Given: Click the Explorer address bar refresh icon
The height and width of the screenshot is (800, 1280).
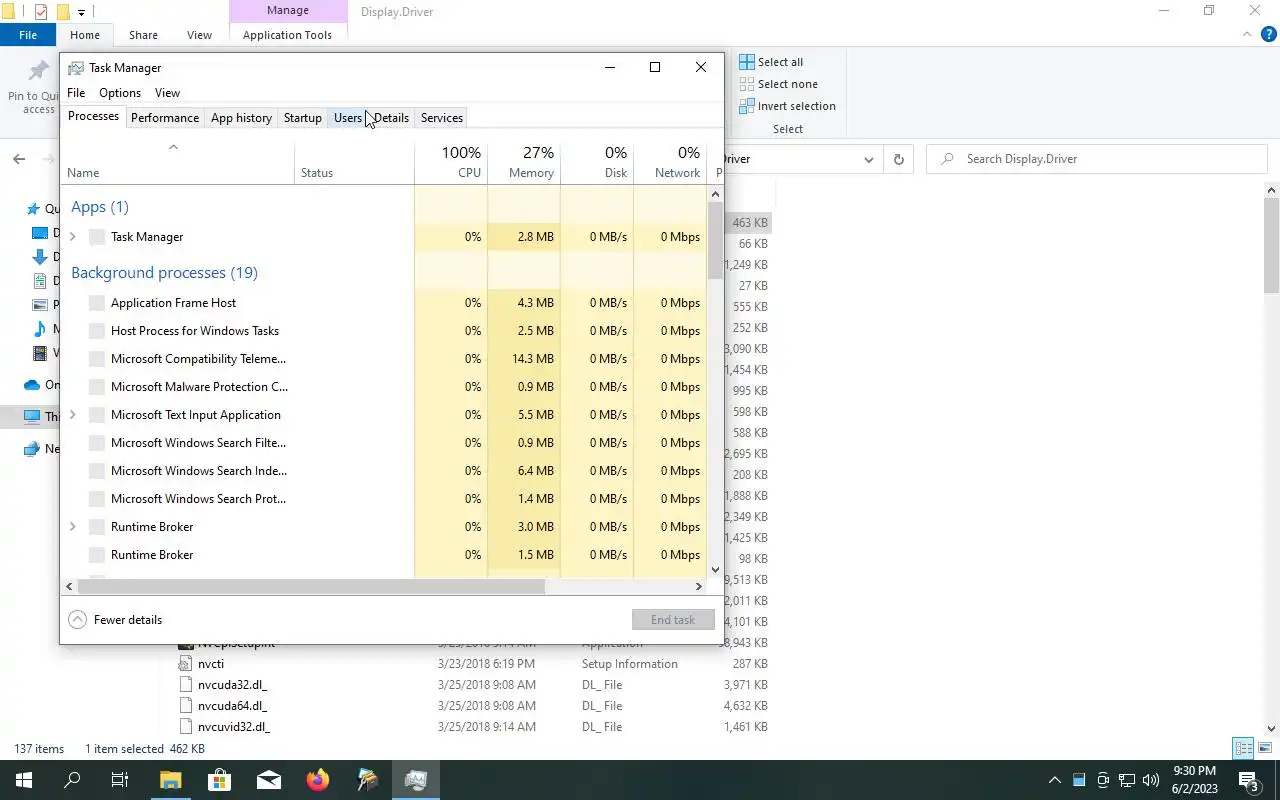Looking at the screenshot, I should pyautogui.click(x=898, y=159).
